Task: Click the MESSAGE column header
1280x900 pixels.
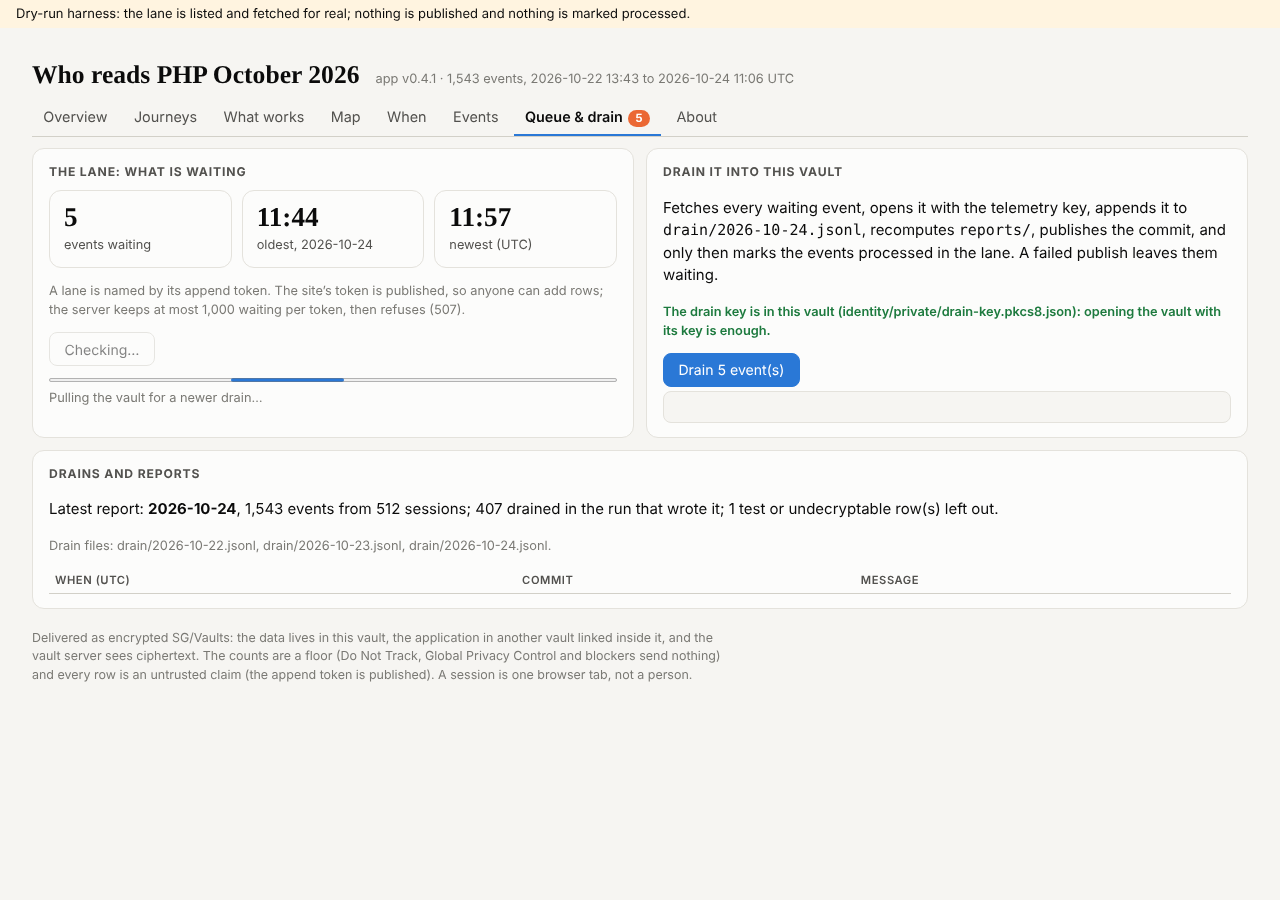Action: pyautogui.click(x=890, y=580)
